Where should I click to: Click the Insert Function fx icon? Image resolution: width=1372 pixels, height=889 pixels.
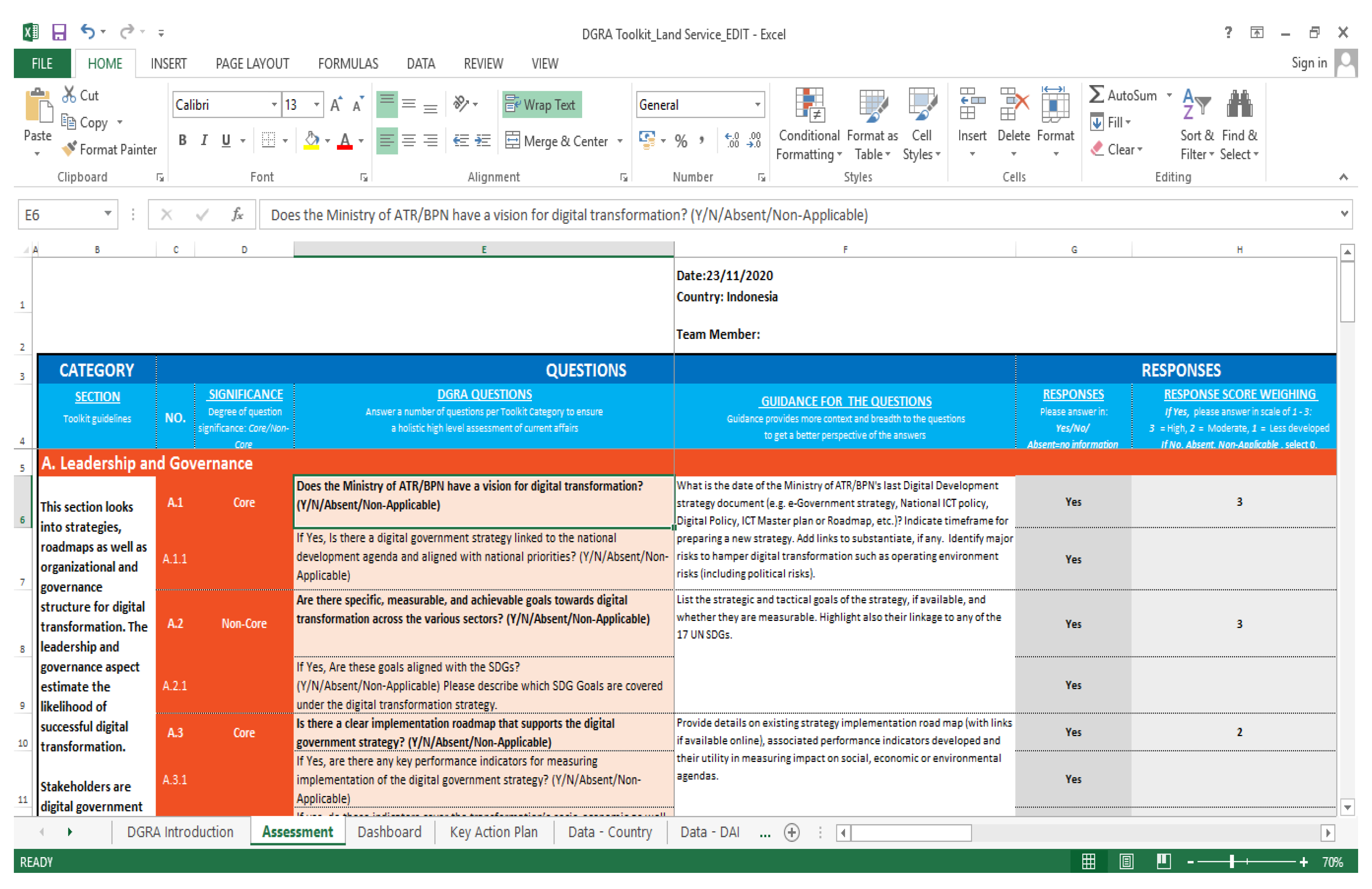(x=237, y=215)
